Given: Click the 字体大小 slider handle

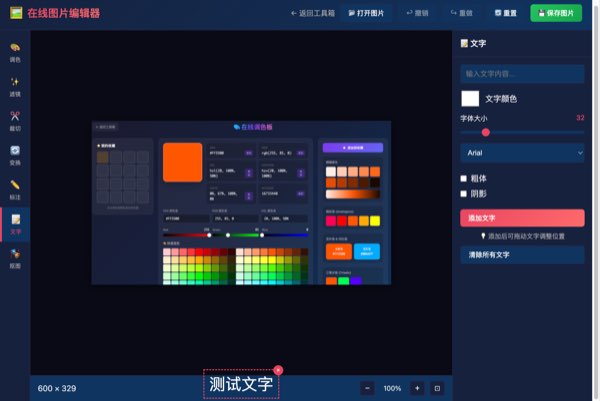Looking at the screenshot, I should pyautogui.click(x=486, y=132).
